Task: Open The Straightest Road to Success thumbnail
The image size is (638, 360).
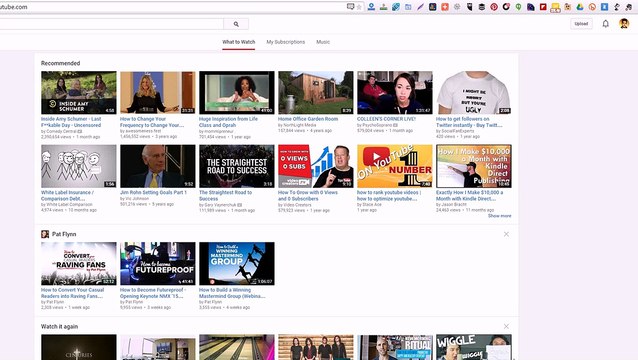Action: [x=237, y=166]
